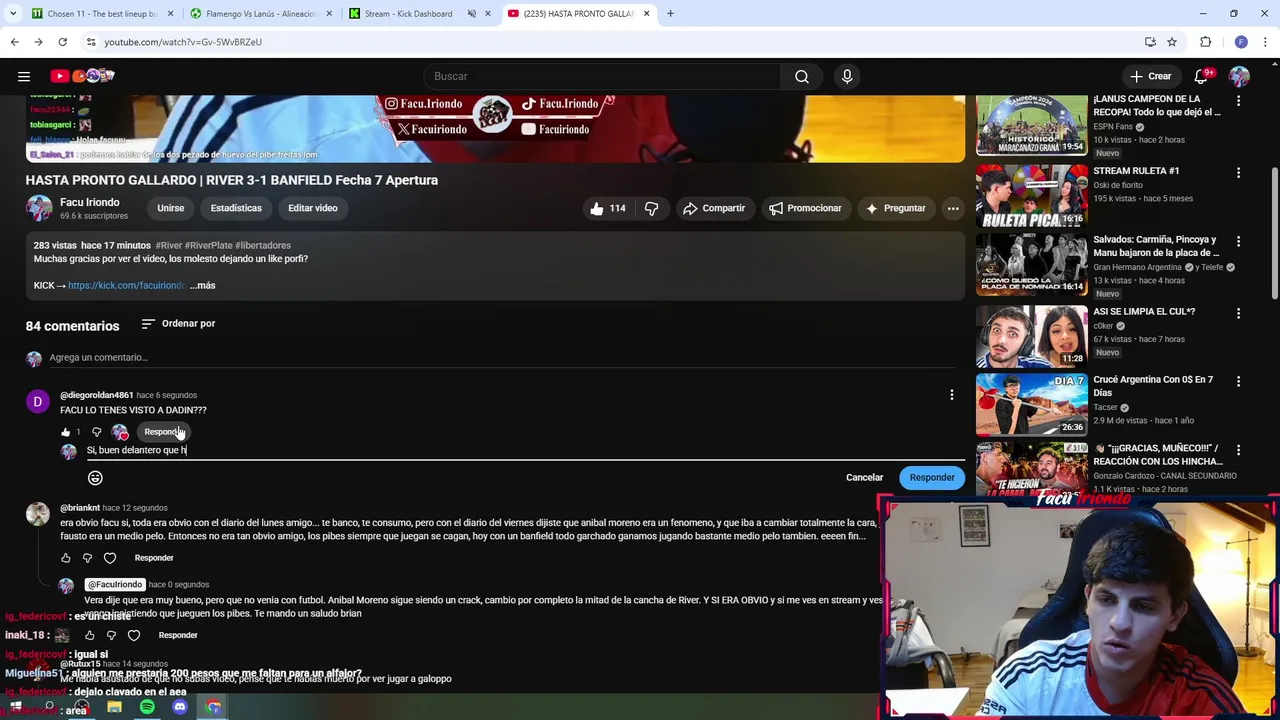Screen dimensions: 1280x720
Task: Bookmark this page with the star icon
Action: 1172,42
